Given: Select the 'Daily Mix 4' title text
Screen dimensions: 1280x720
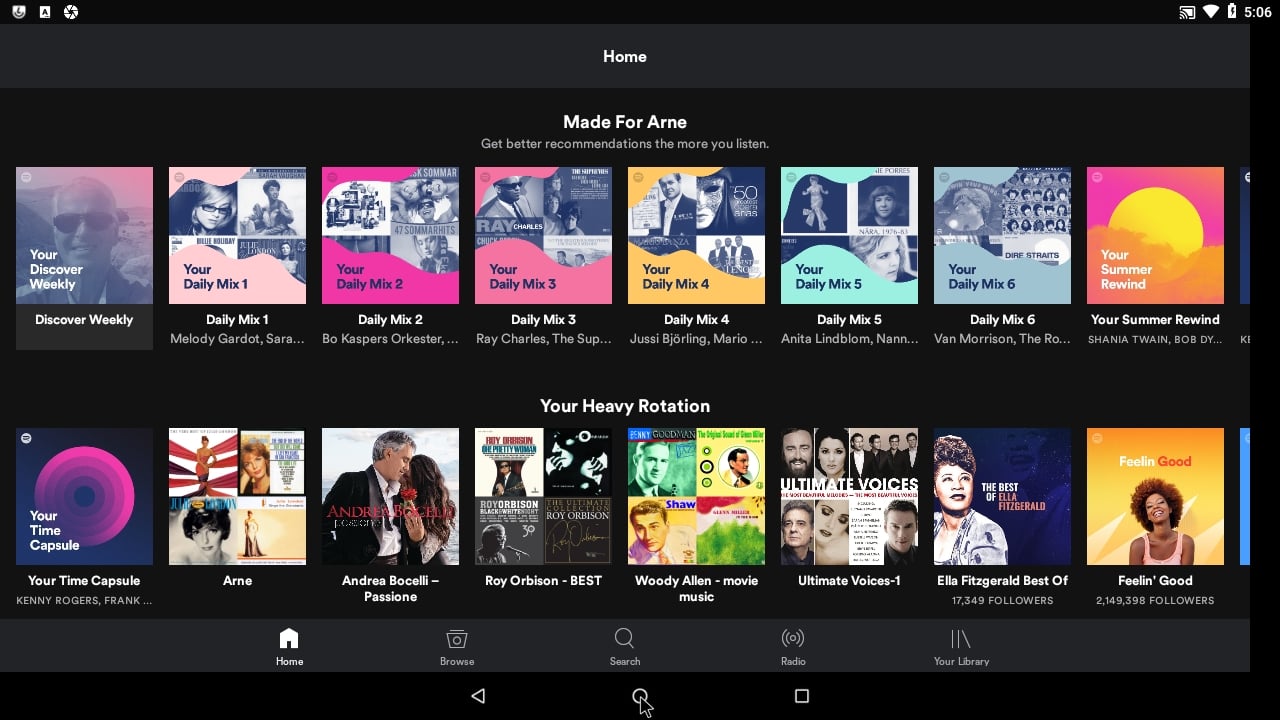Looking at the screenshot, I should click(696, 320).
